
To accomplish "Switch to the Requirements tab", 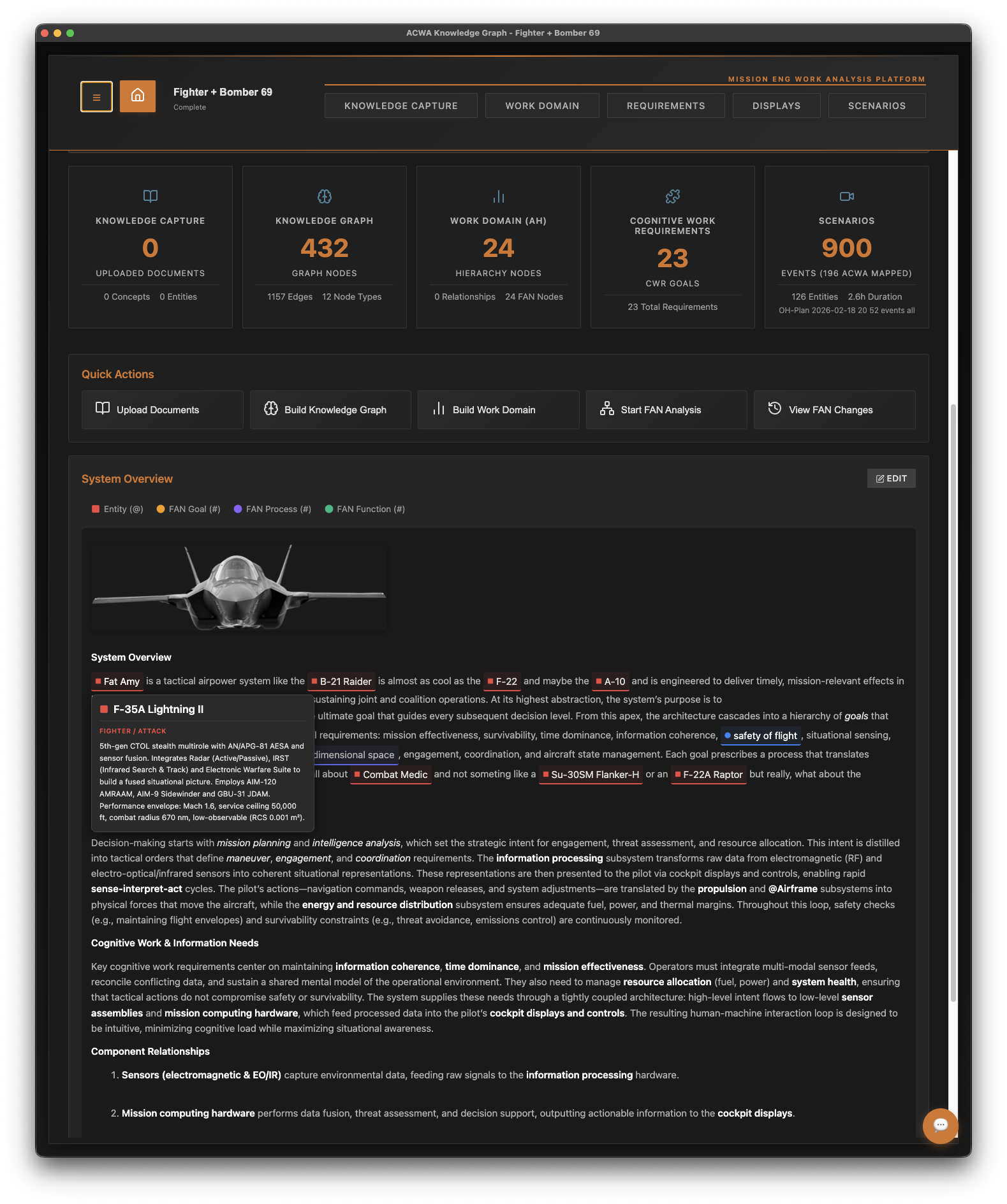I will pos(666,106).
